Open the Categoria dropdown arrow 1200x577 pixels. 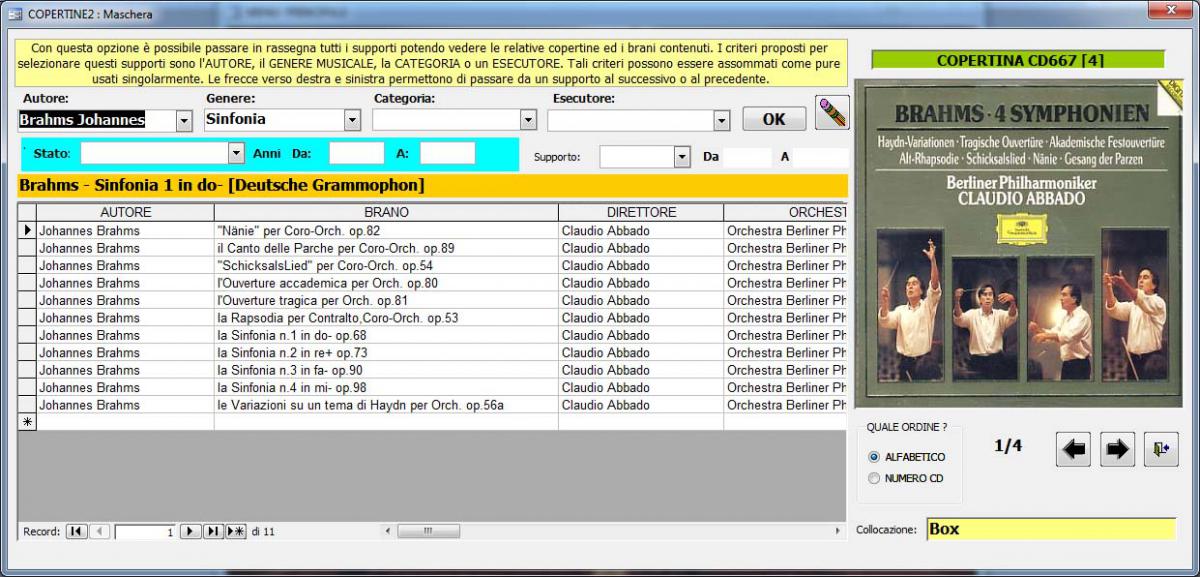tap(529, 120)
